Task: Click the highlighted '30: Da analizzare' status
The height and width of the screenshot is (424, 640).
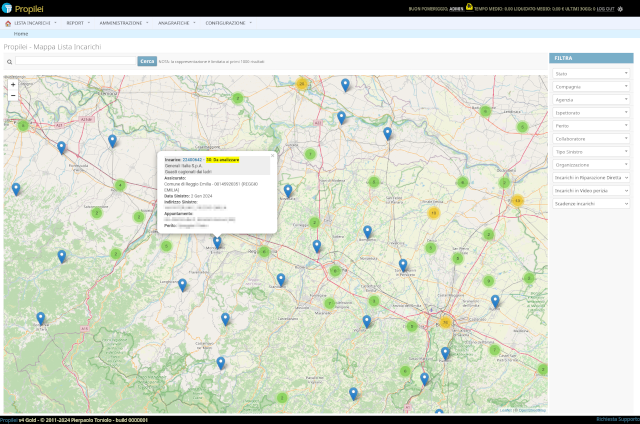Action: tap(222, 160)
